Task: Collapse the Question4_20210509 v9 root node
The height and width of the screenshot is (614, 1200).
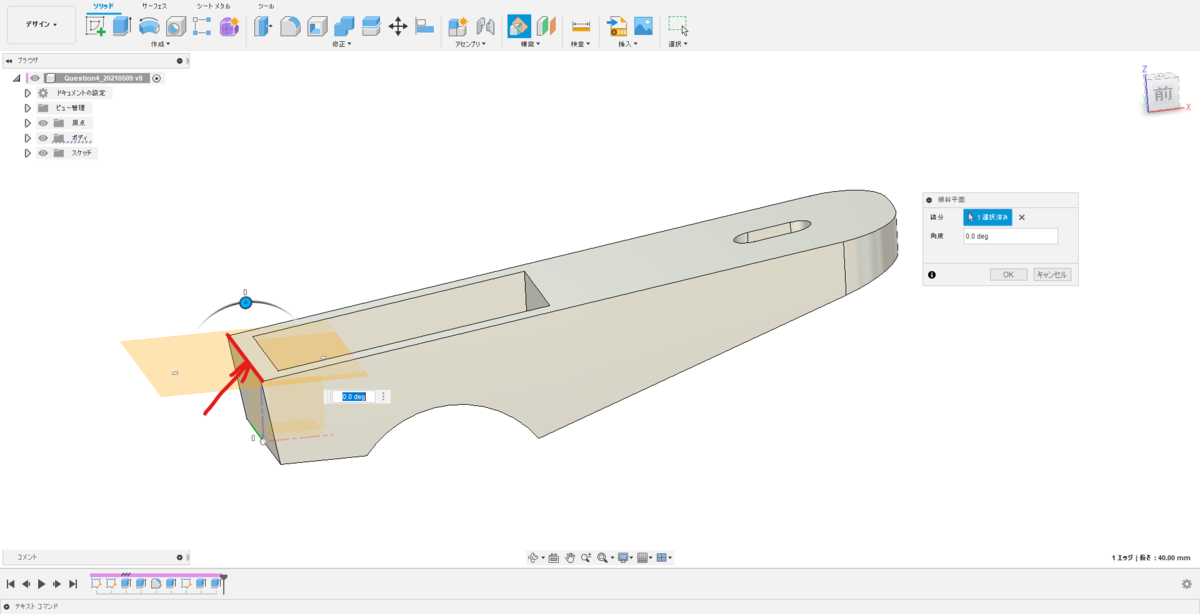Action: tap(16, 78)
